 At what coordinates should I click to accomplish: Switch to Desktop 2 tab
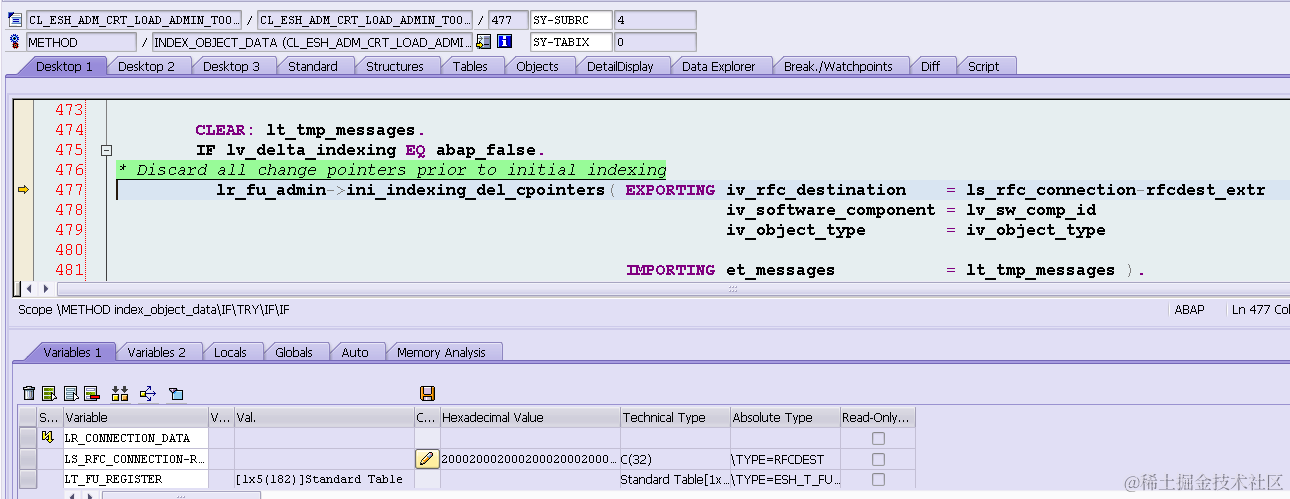(146, 66)
